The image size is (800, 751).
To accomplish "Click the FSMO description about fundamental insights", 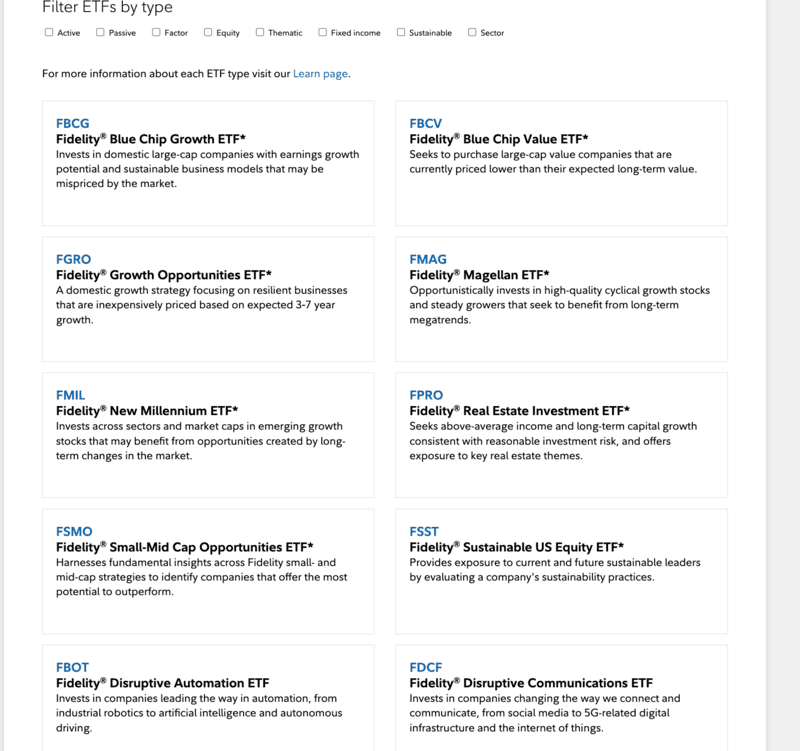I will coord(202,577).
